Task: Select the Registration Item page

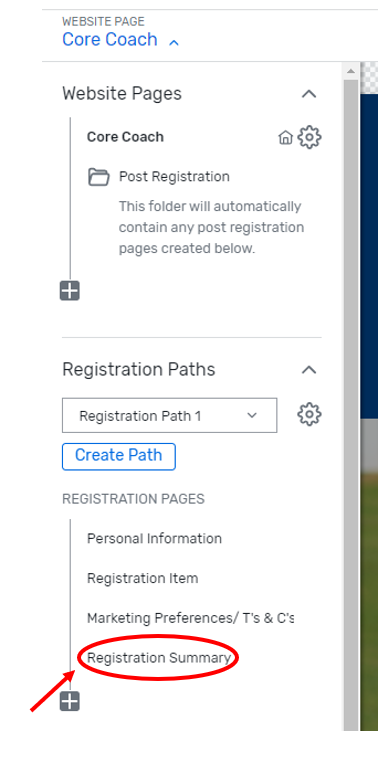Action: click(x=143, y=579)
